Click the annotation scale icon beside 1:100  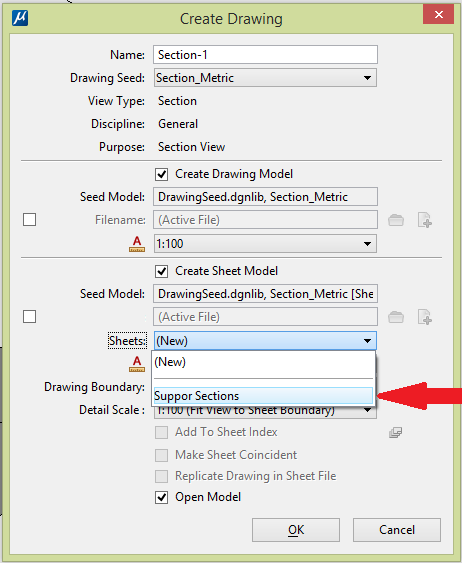[x=137, y=244]
